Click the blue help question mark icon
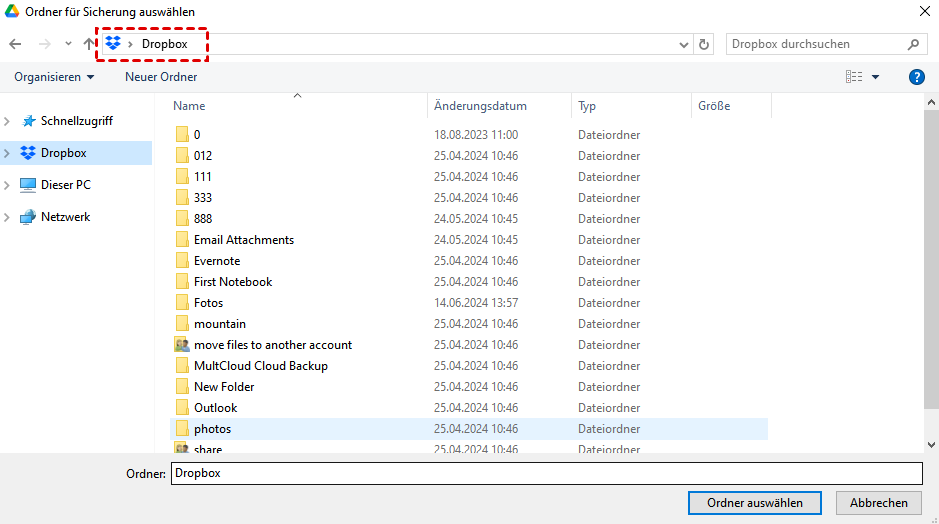Image resolution: width=939 pixels, height=524 pixels. [x=916, y=77]
